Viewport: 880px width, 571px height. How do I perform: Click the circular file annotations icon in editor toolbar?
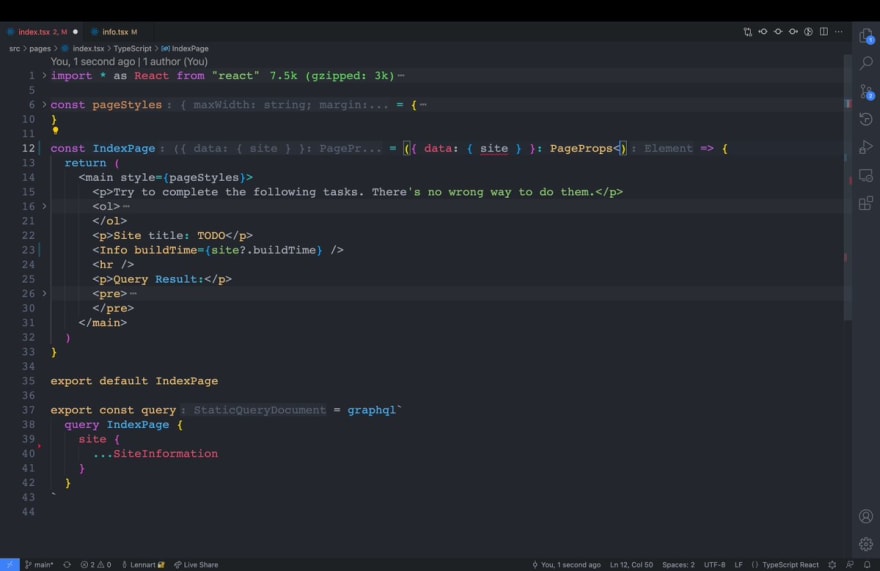coord(808,32)
